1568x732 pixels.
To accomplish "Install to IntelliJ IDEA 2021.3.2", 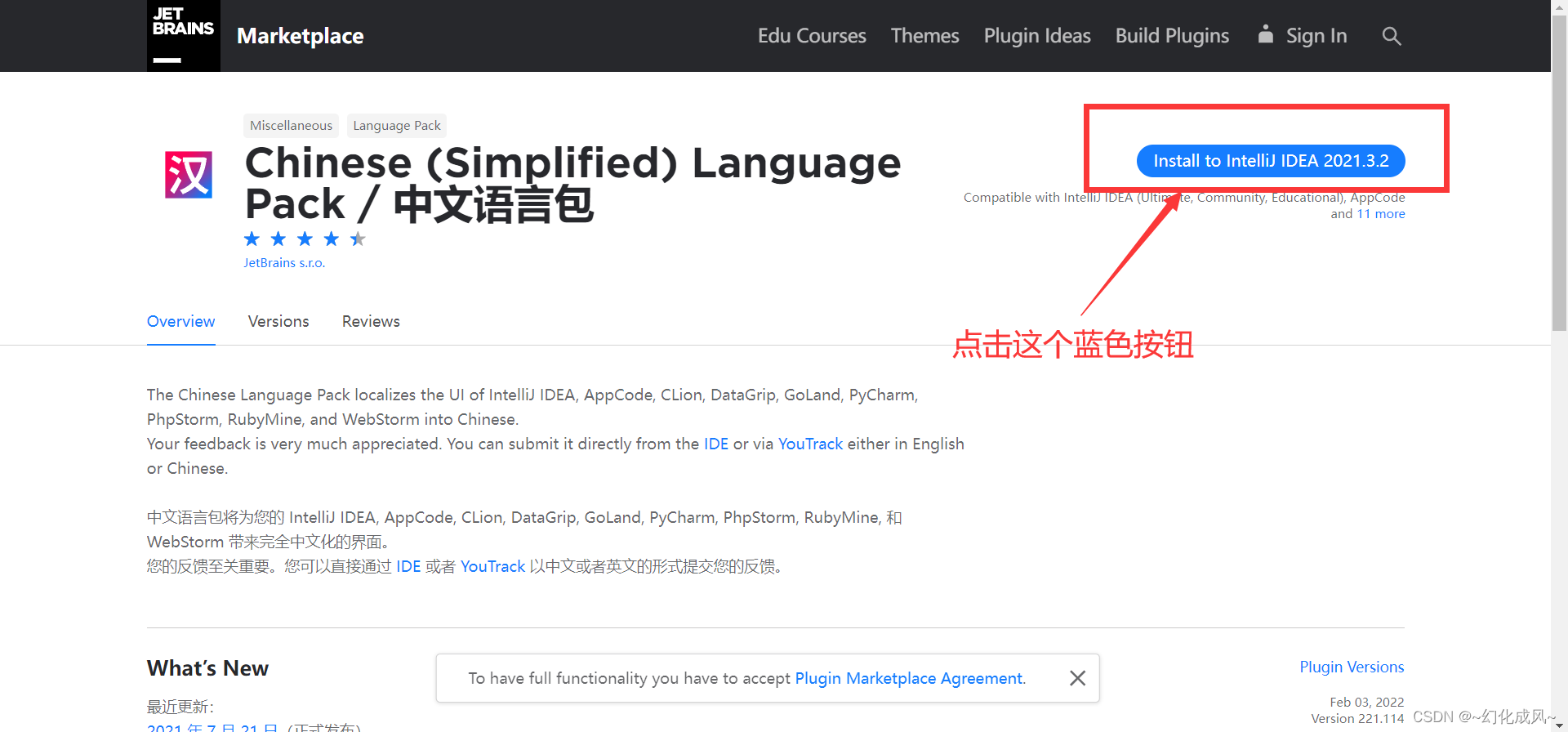I will pyautogui.click(x=1271, y=161).
